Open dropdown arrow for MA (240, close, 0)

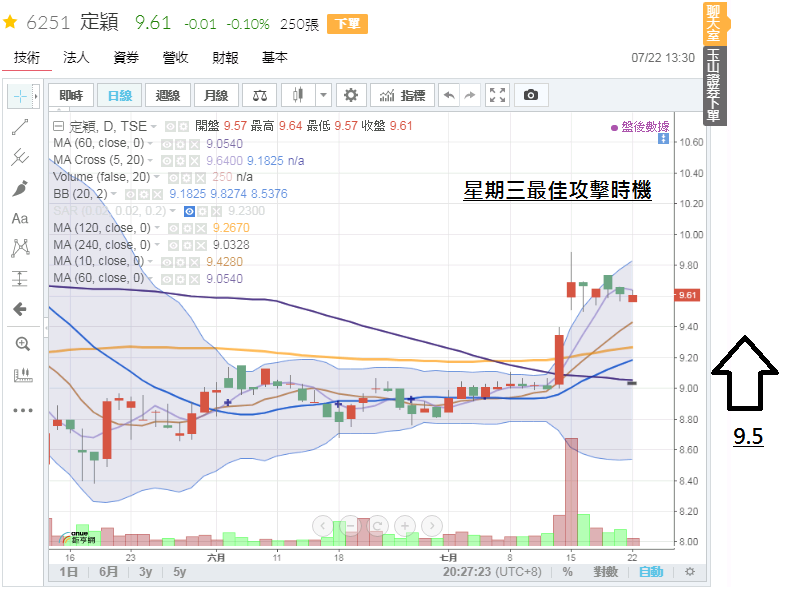coord(157,245)
